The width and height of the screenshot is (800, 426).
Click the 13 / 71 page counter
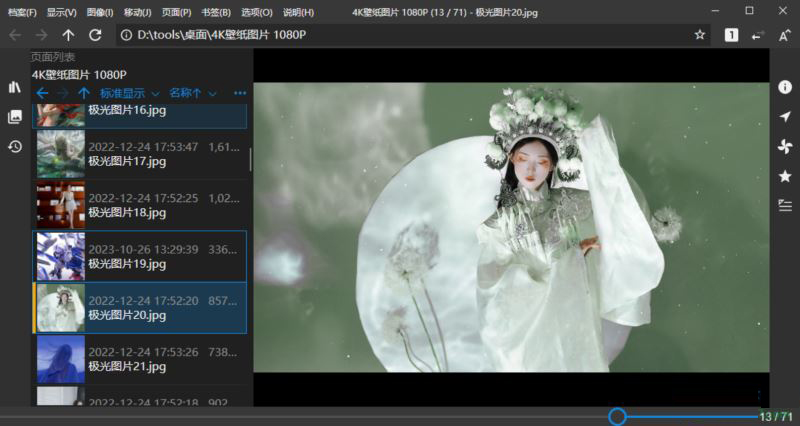tap(776, 417)
